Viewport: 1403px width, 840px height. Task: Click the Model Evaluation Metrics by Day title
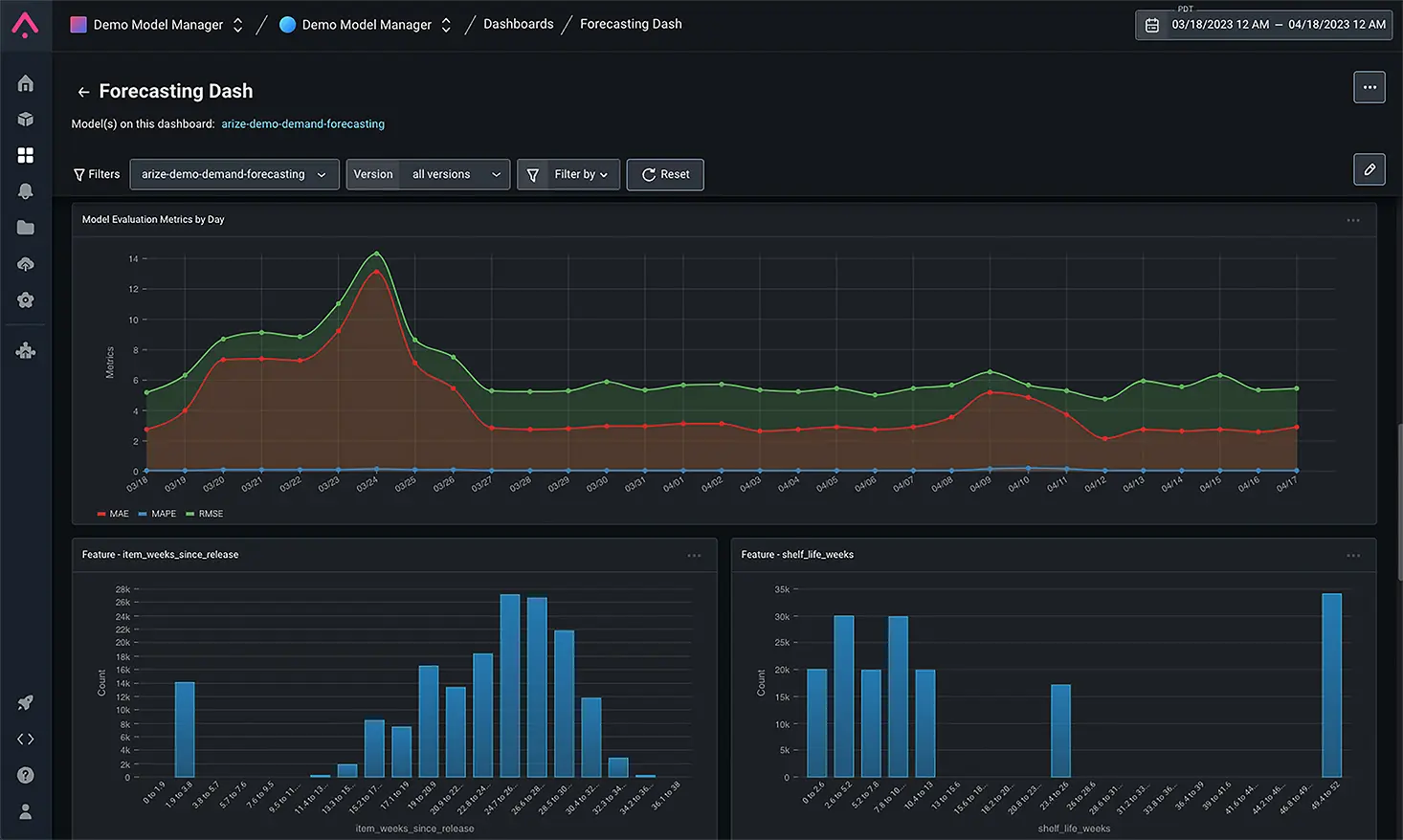(153, 220)
